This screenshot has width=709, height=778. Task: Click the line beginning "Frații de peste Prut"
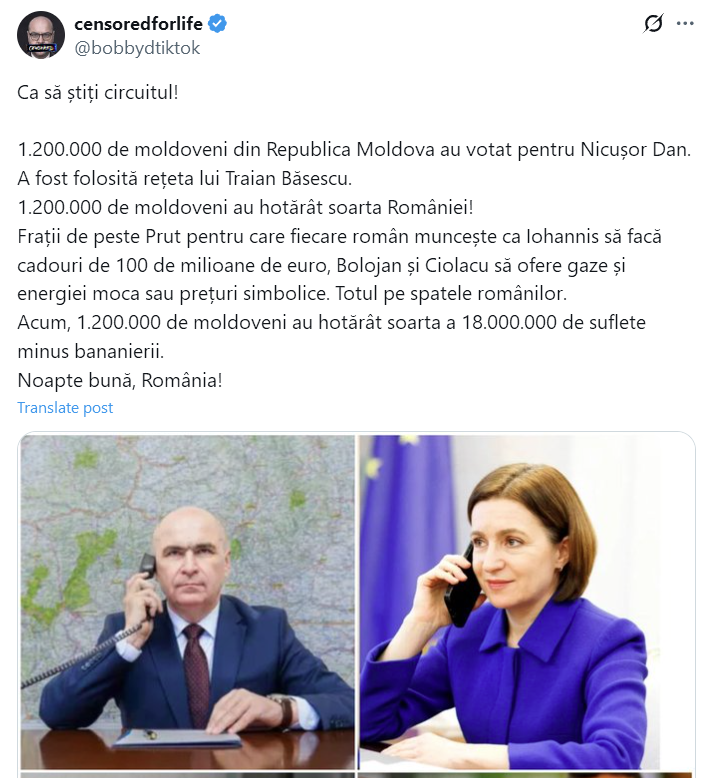point(340,237)
